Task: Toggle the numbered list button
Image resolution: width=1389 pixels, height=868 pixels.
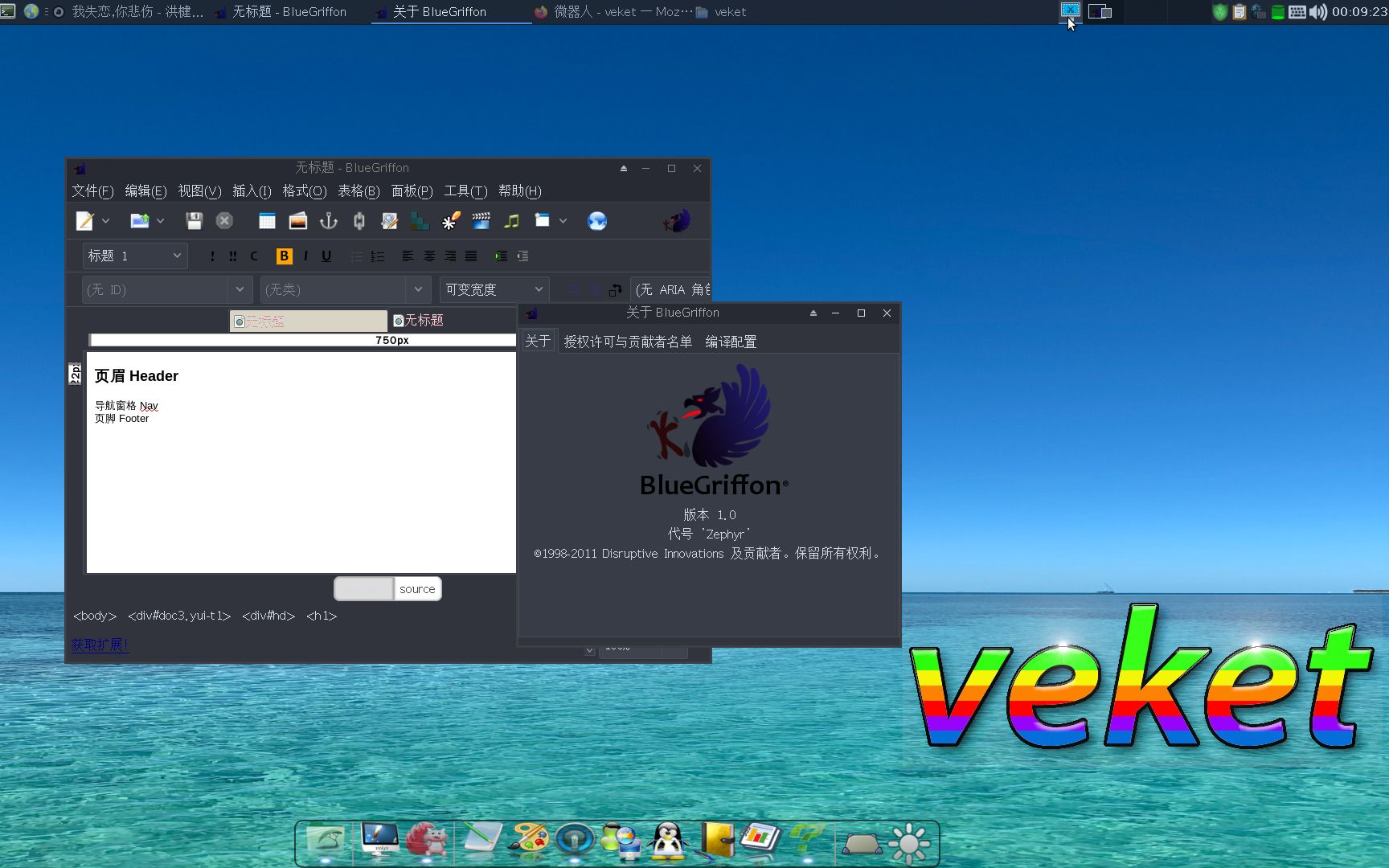Action: [x=378, y=256]
